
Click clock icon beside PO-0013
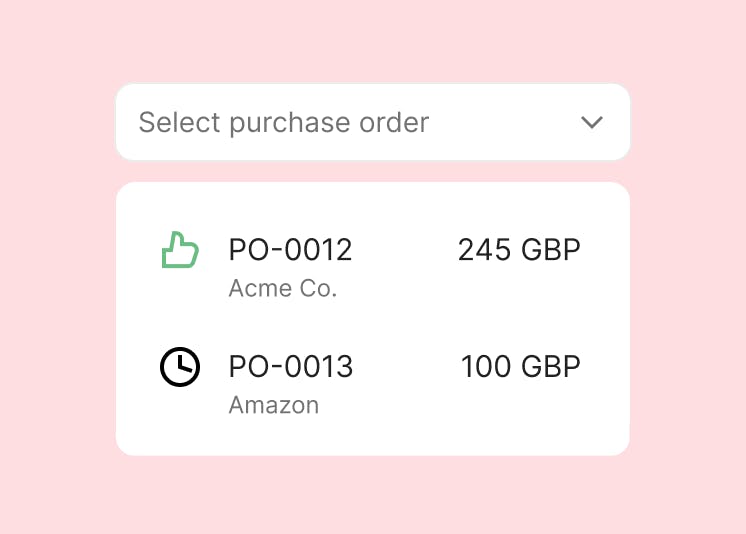[x=180, y=367]
